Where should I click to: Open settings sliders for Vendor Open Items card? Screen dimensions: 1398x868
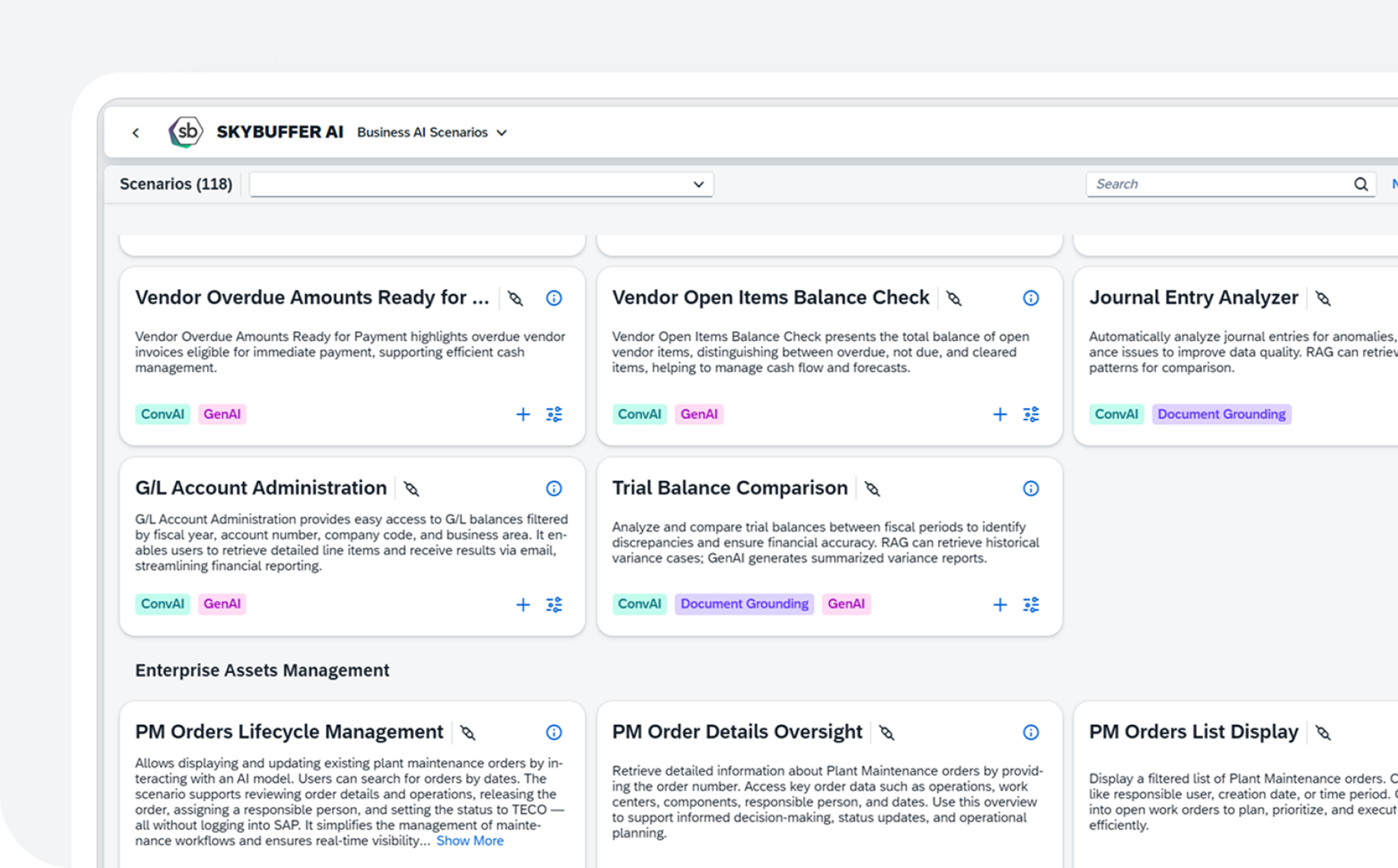click(1031, 414)
